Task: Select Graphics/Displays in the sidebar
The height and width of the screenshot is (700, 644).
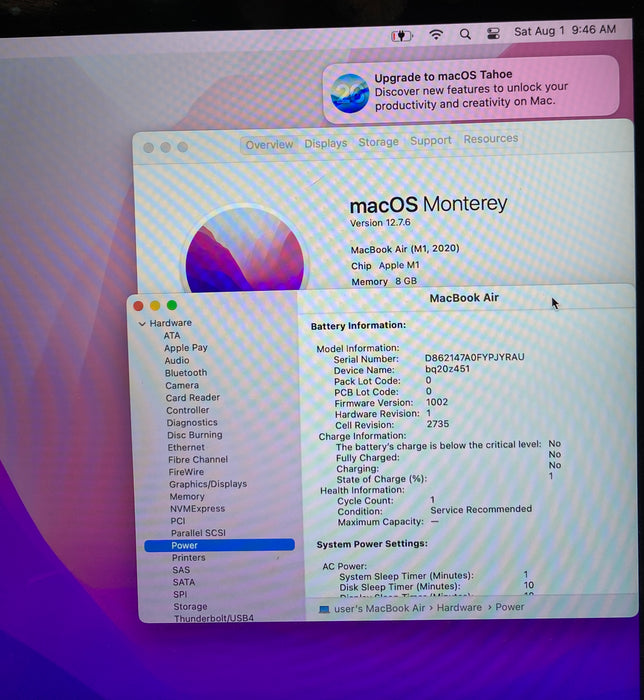Action: [208, 484]
